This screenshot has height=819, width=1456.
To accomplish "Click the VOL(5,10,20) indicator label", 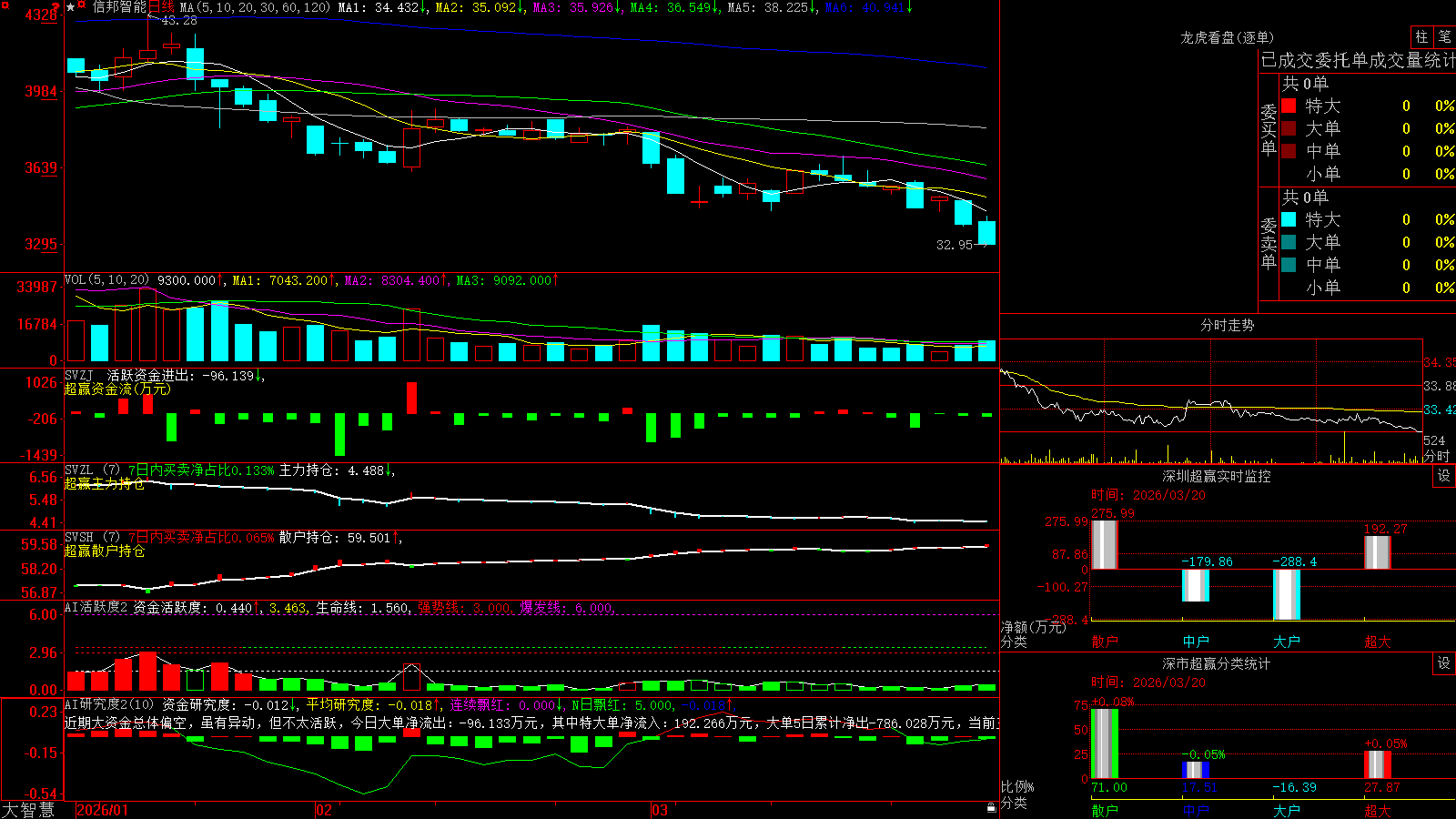I will coord(106,280).
